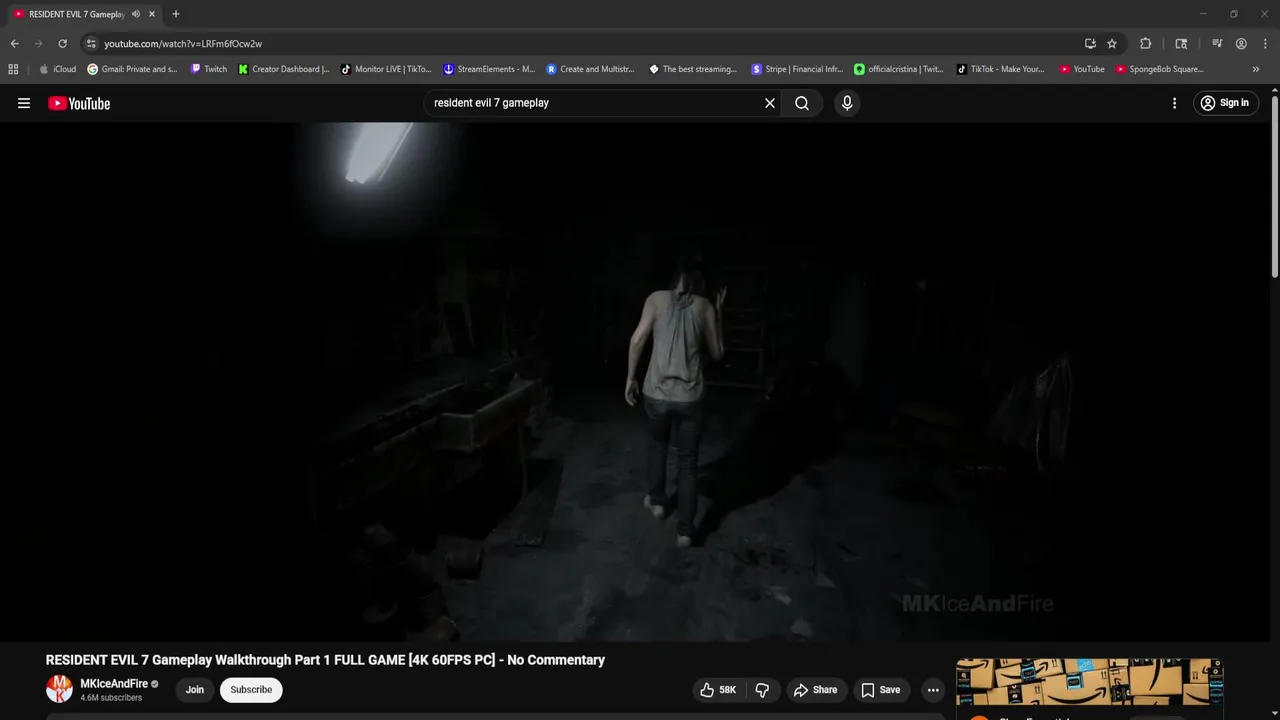Open the Twitch bookmark

point(209,69)
